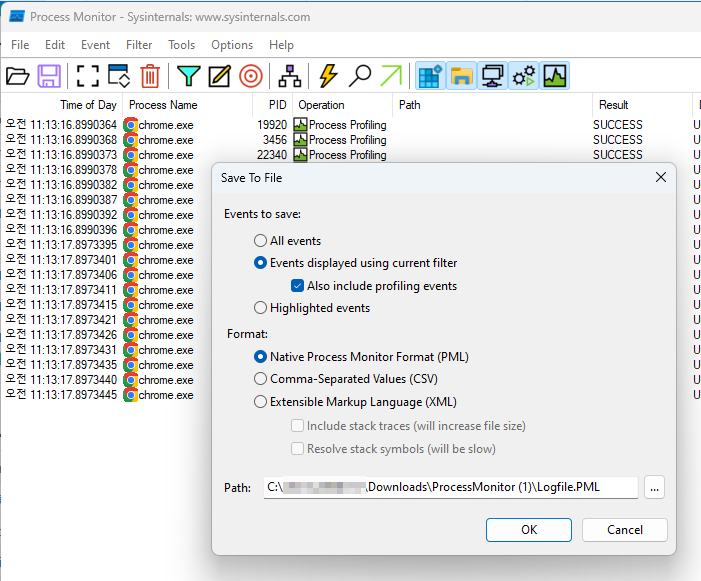
Task: Click the Highlight pencil toolbar icon
Action: point(220,76)
